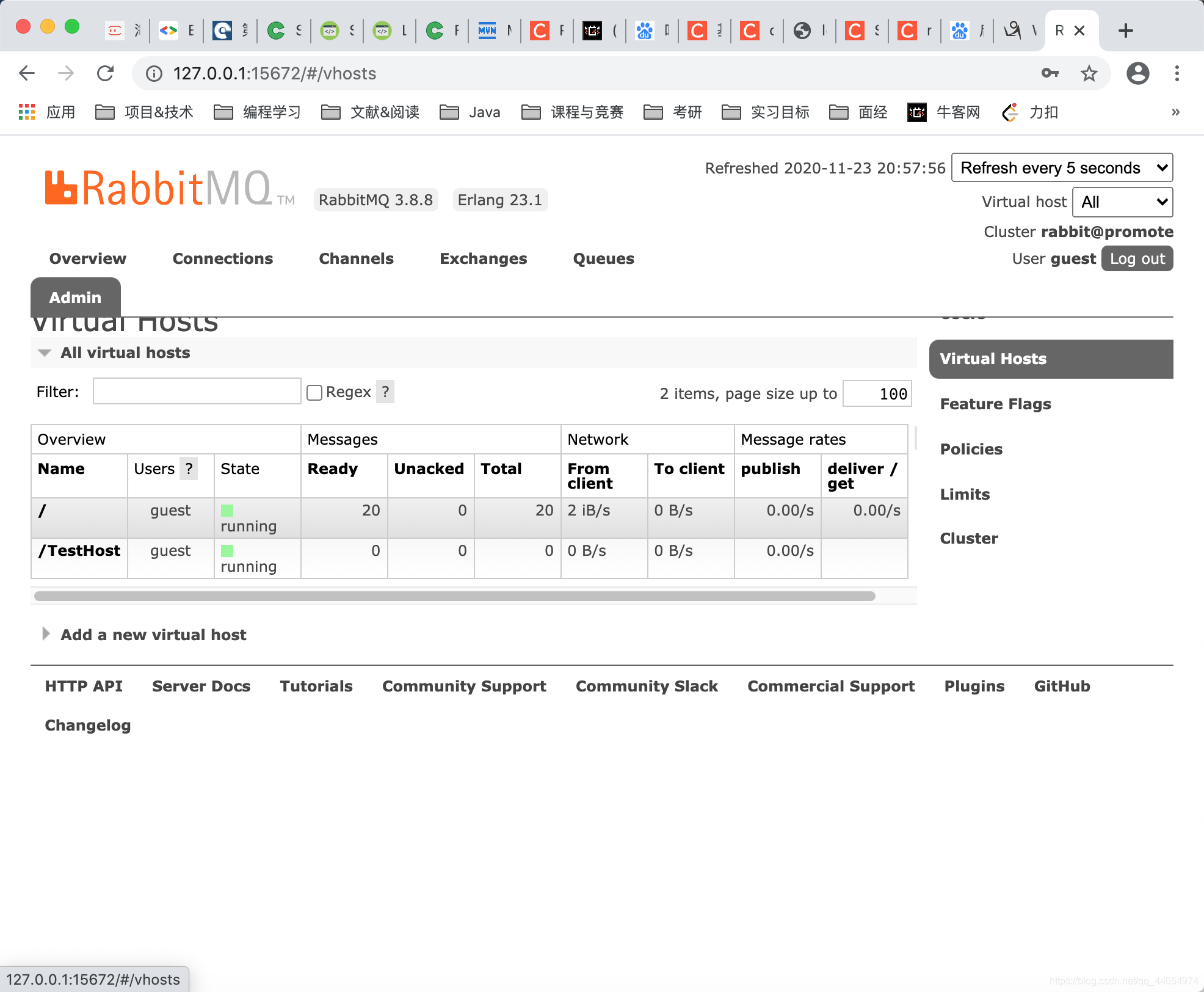The height and width of the screenshot is (992, 1204).
Task: Open the GitHub footer link
Action: [x=1062, y=686]
